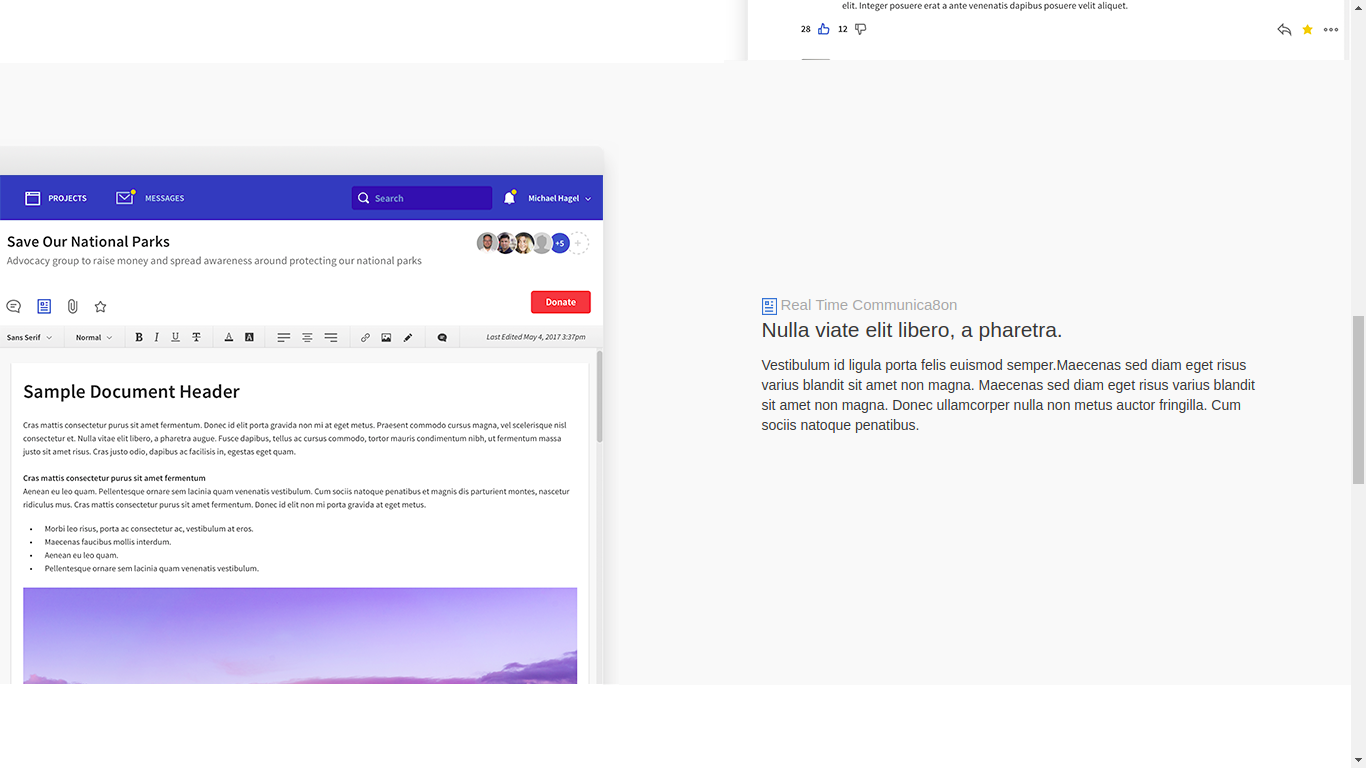Open the text color picker
The height and width of the screenshot is (768, 1366).
pos(228,337)
